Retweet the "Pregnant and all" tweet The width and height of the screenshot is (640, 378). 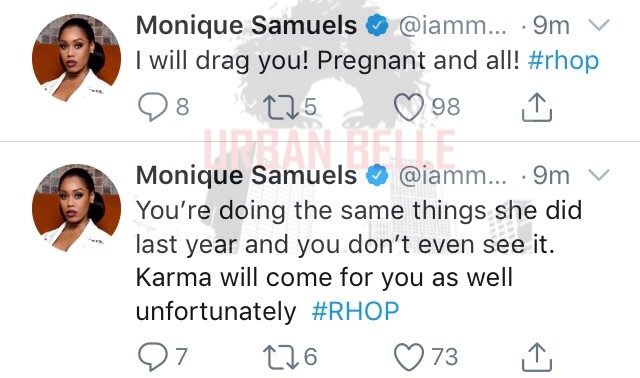(x=280, y=107)
